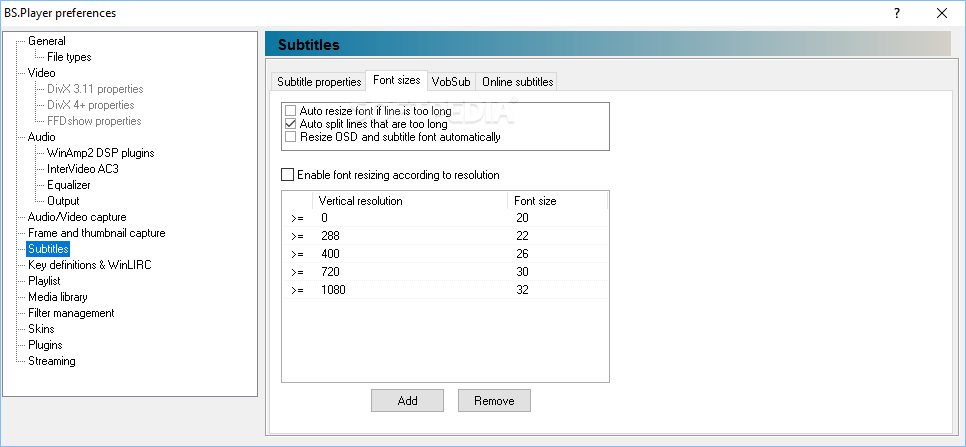This screenshot has width=966, height=447.
Task: Select InterVideo AC3 entry
Action: click(83, 169)
